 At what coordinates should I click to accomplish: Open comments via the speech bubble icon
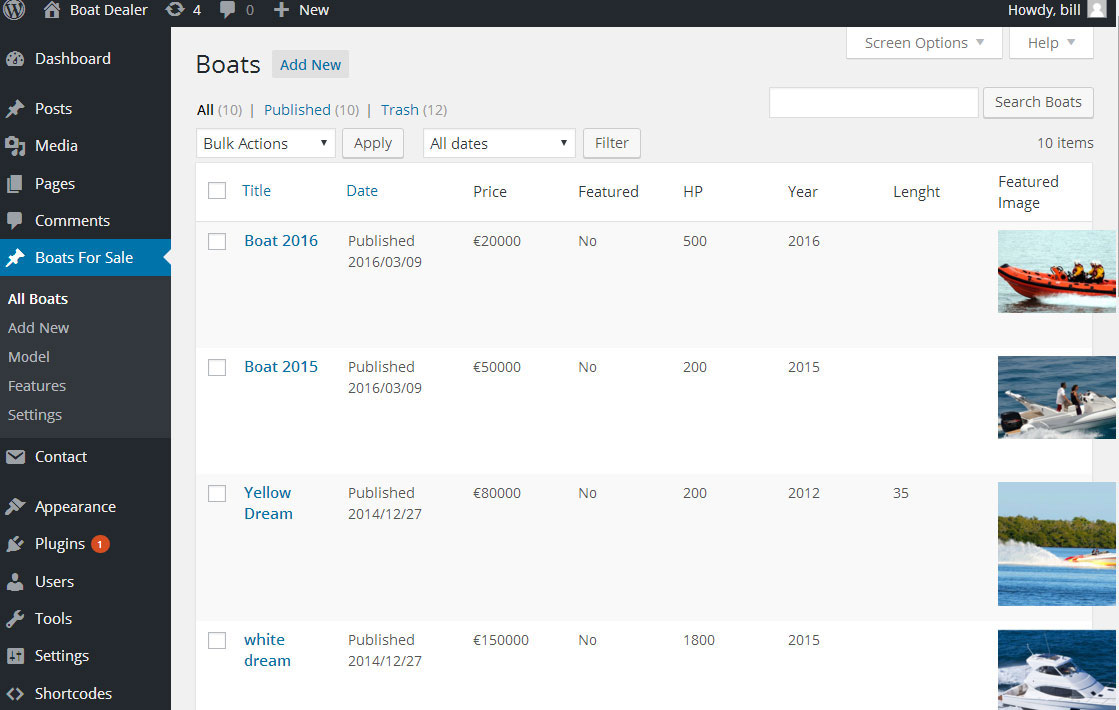(228, 11)
